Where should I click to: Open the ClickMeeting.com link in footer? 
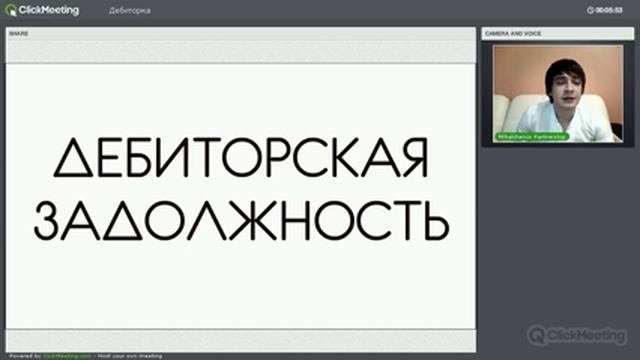[67, 356]
